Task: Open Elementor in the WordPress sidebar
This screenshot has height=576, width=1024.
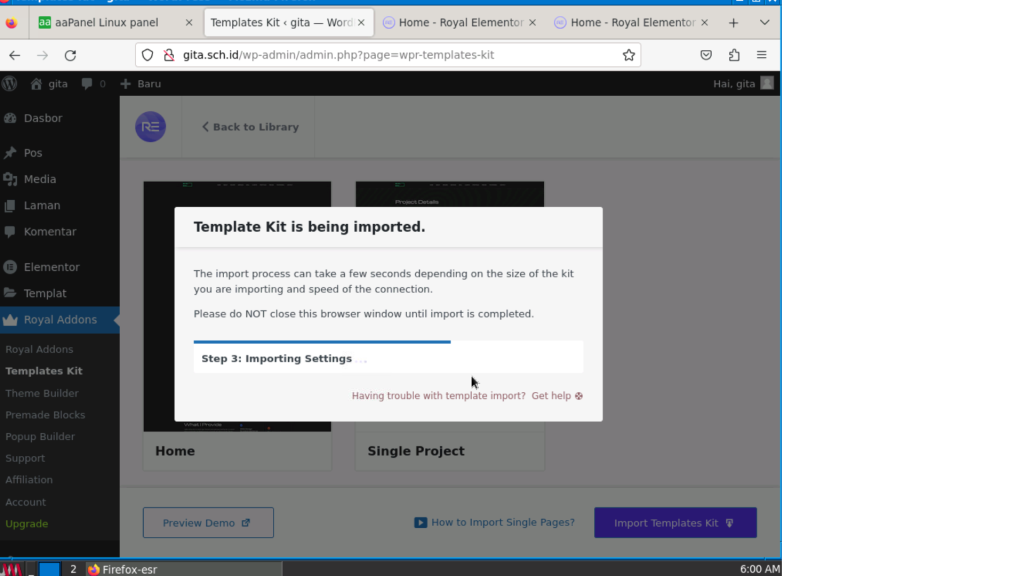Action: click(x=51, y=267)
